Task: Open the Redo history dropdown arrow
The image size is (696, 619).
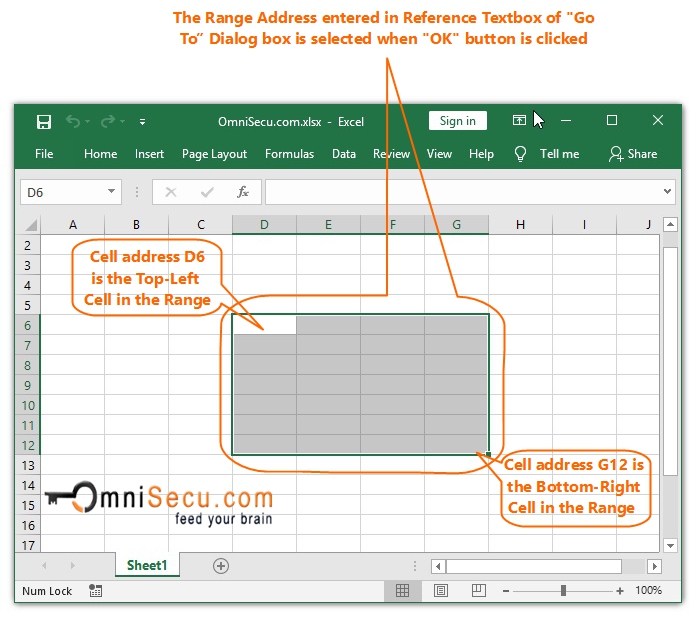Action: 123,122
